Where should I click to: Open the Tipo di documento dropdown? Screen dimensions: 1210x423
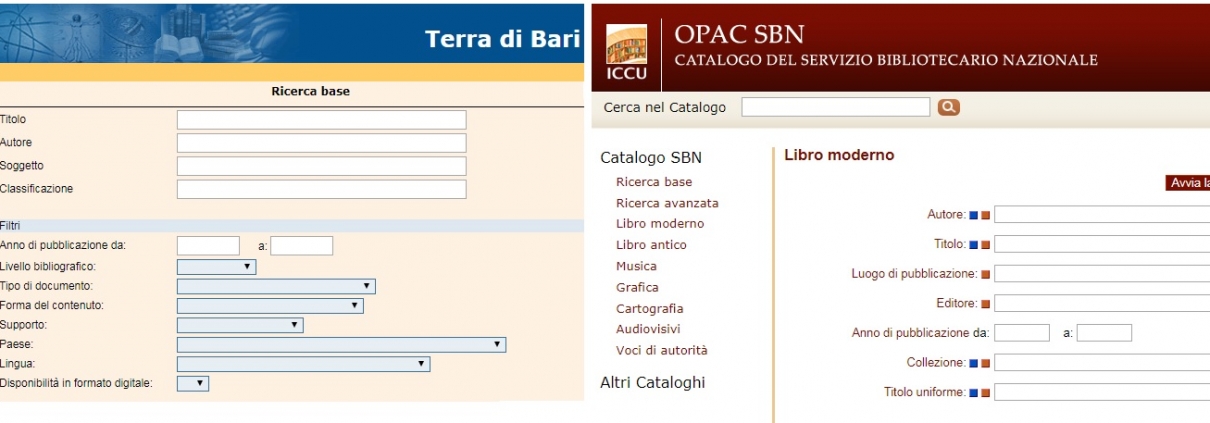(x=276, y=286)
